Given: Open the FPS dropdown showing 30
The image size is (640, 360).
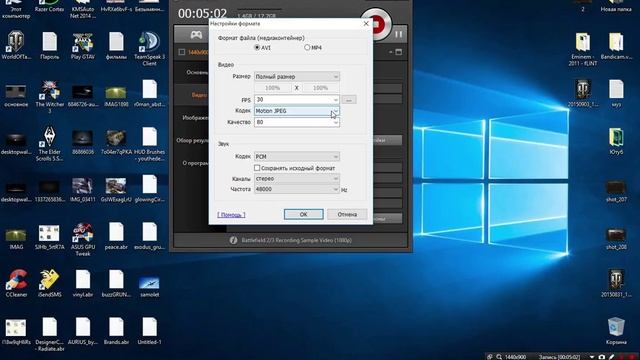Looking at the screenshot, I should [297, 99].
